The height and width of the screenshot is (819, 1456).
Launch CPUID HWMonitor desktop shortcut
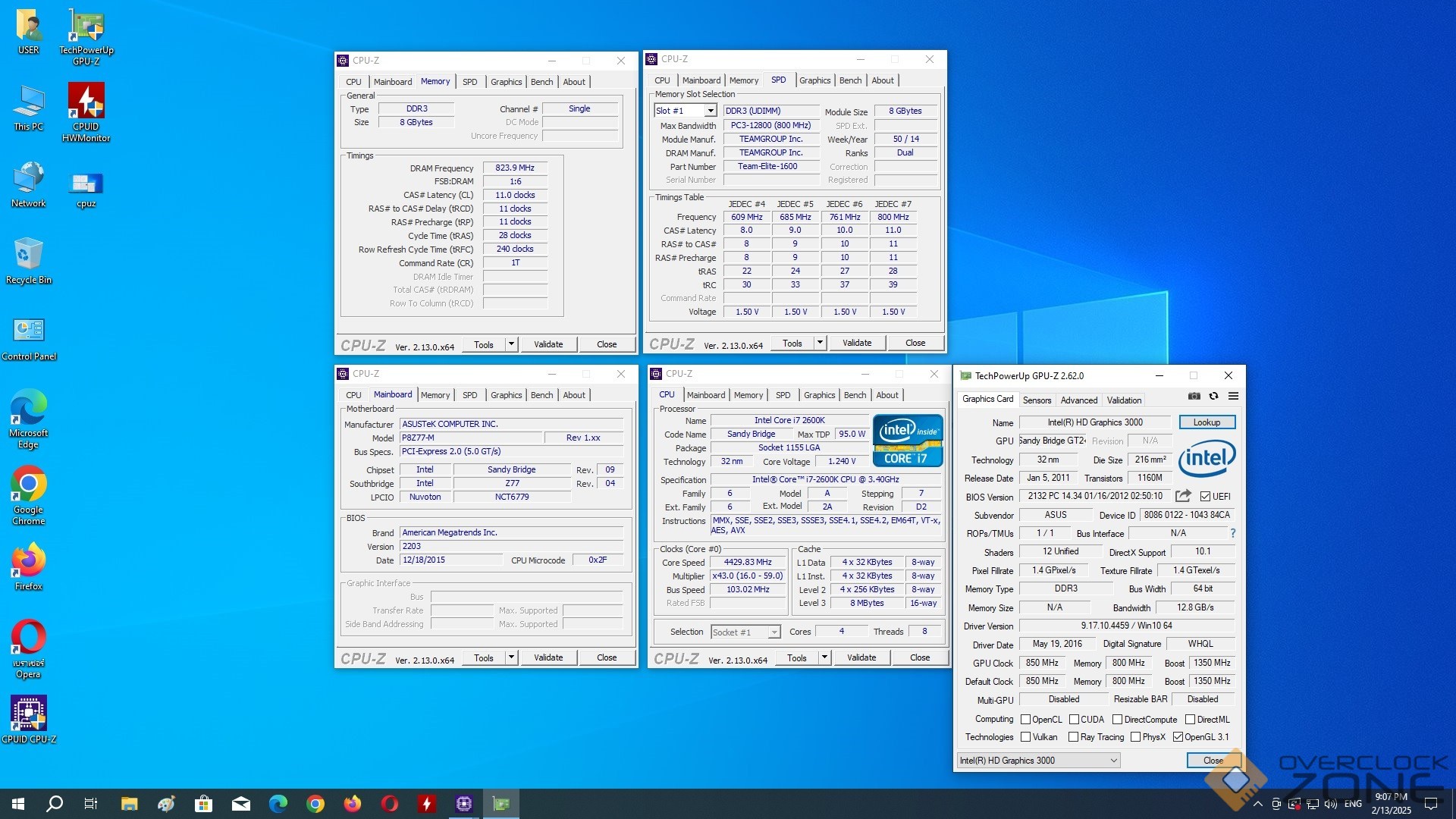coord(86,112)
